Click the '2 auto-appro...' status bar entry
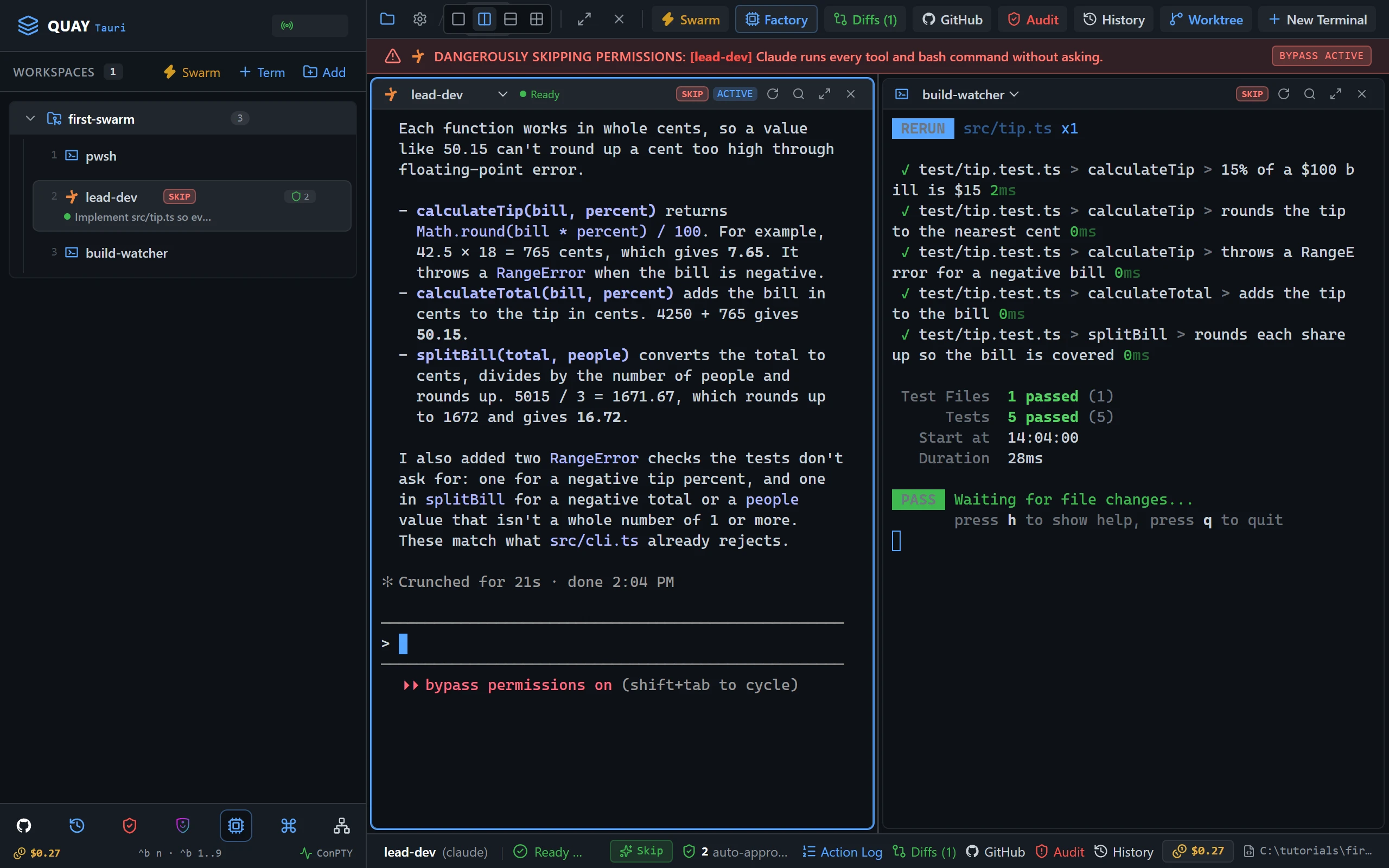1389x868 pixels. click(x=735, y=852)
